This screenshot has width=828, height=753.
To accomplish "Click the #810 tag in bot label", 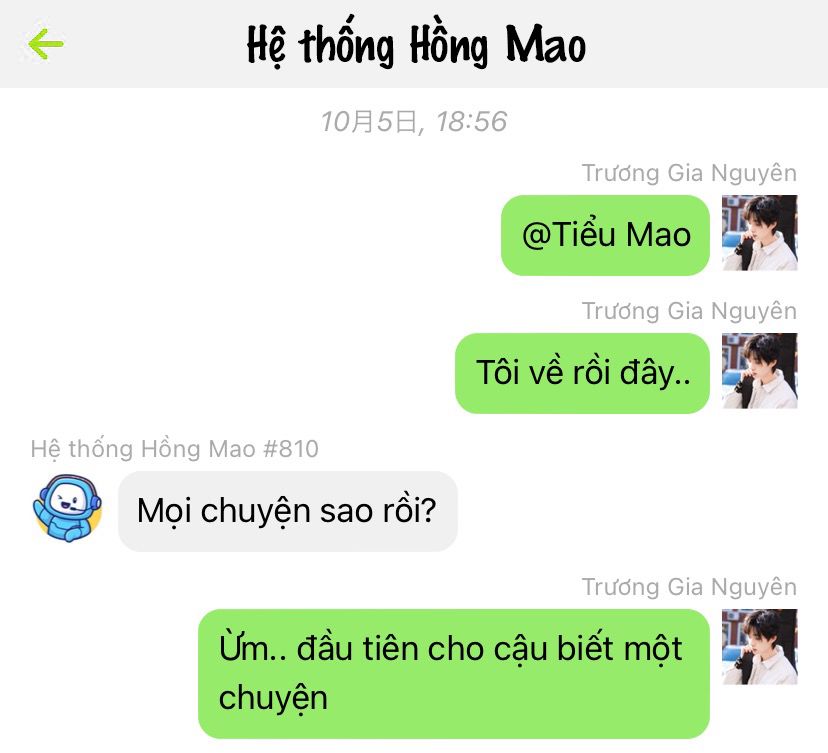I will click(x=291, y=449).
